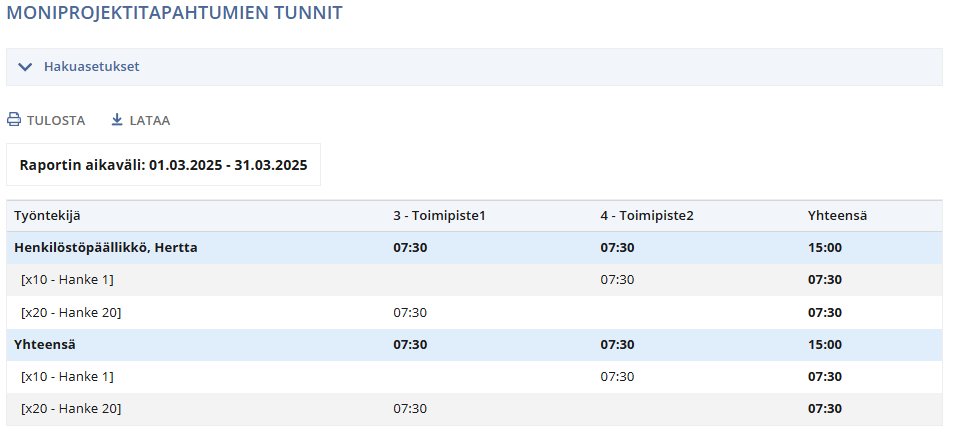Screen dimensions: 960x437
Task: Click Hertta's 15:00 total hours cell
Action: coord(825,248)
